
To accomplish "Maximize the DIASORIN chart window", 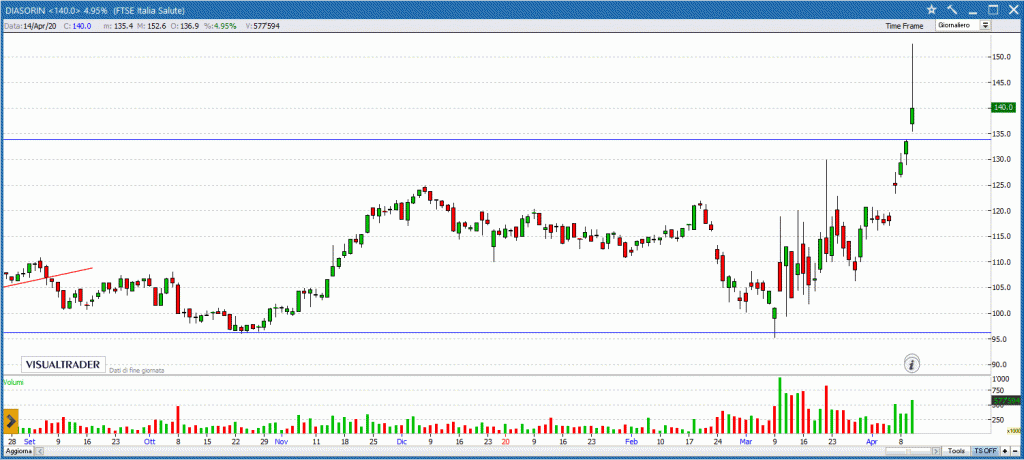I will [993, 10].
